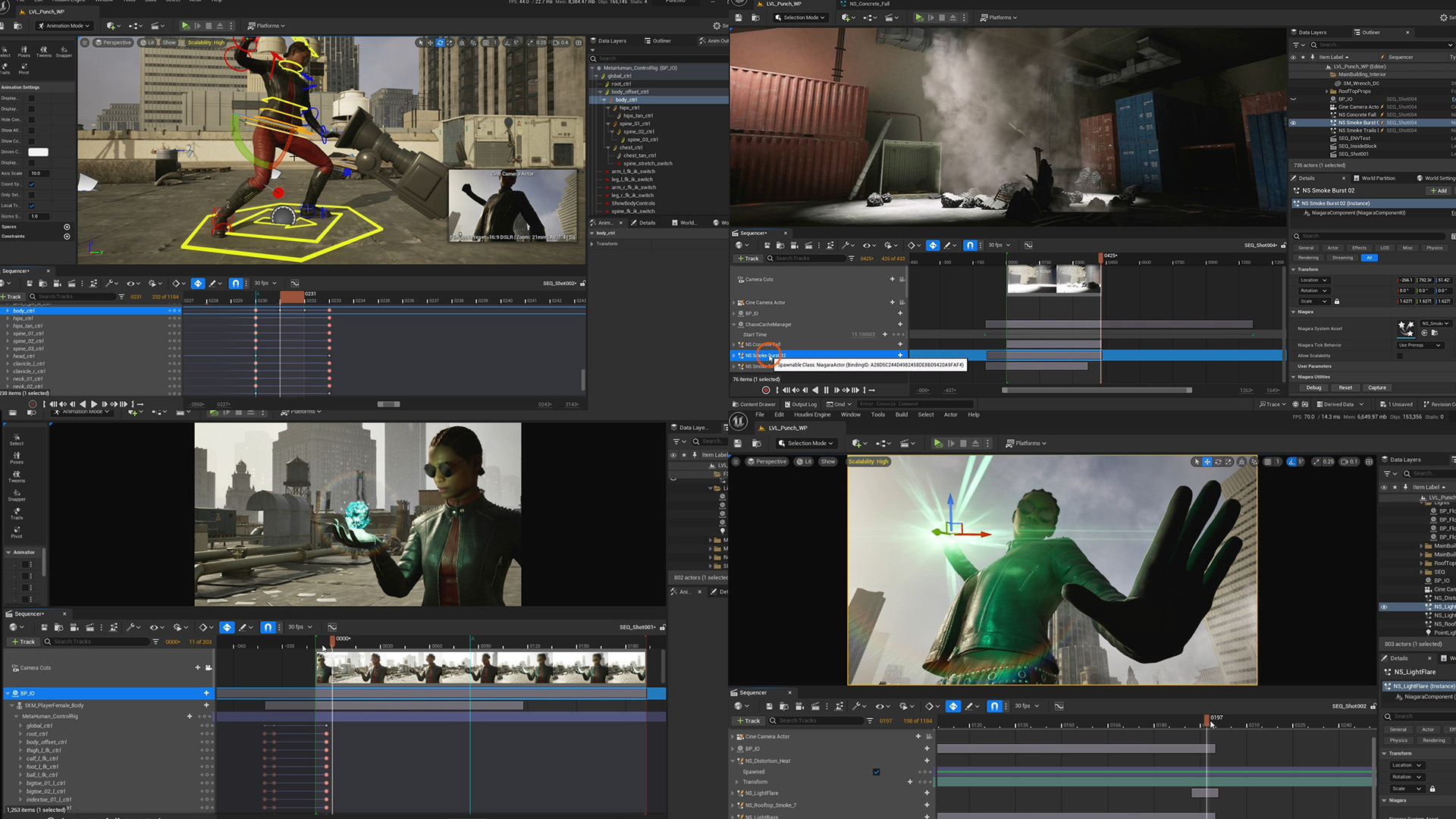This screenshot has width=1456, height=819.
Task: Enable the Allow Scalability checkbox
Action: (x=1400, y=356)
